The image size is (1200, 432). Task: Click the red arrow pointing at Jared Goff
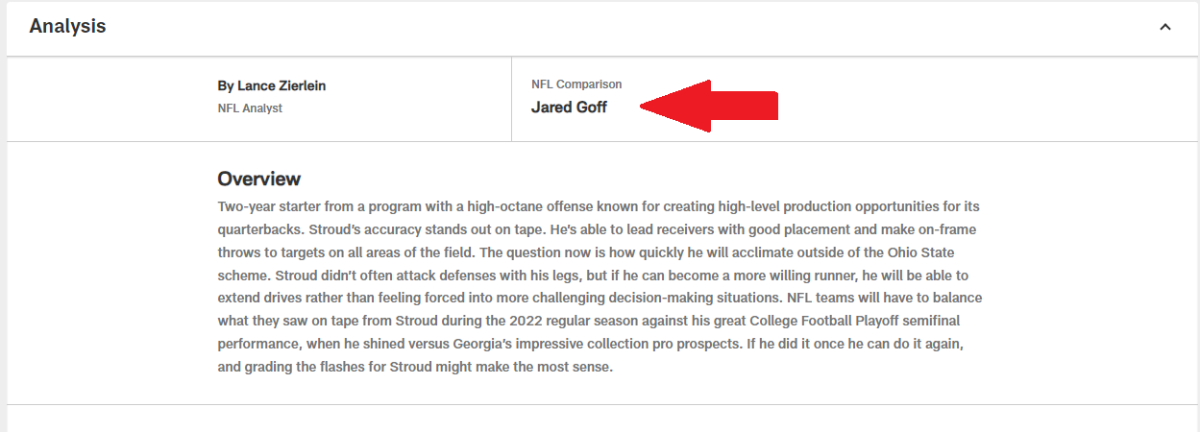[x=709, y=105]
